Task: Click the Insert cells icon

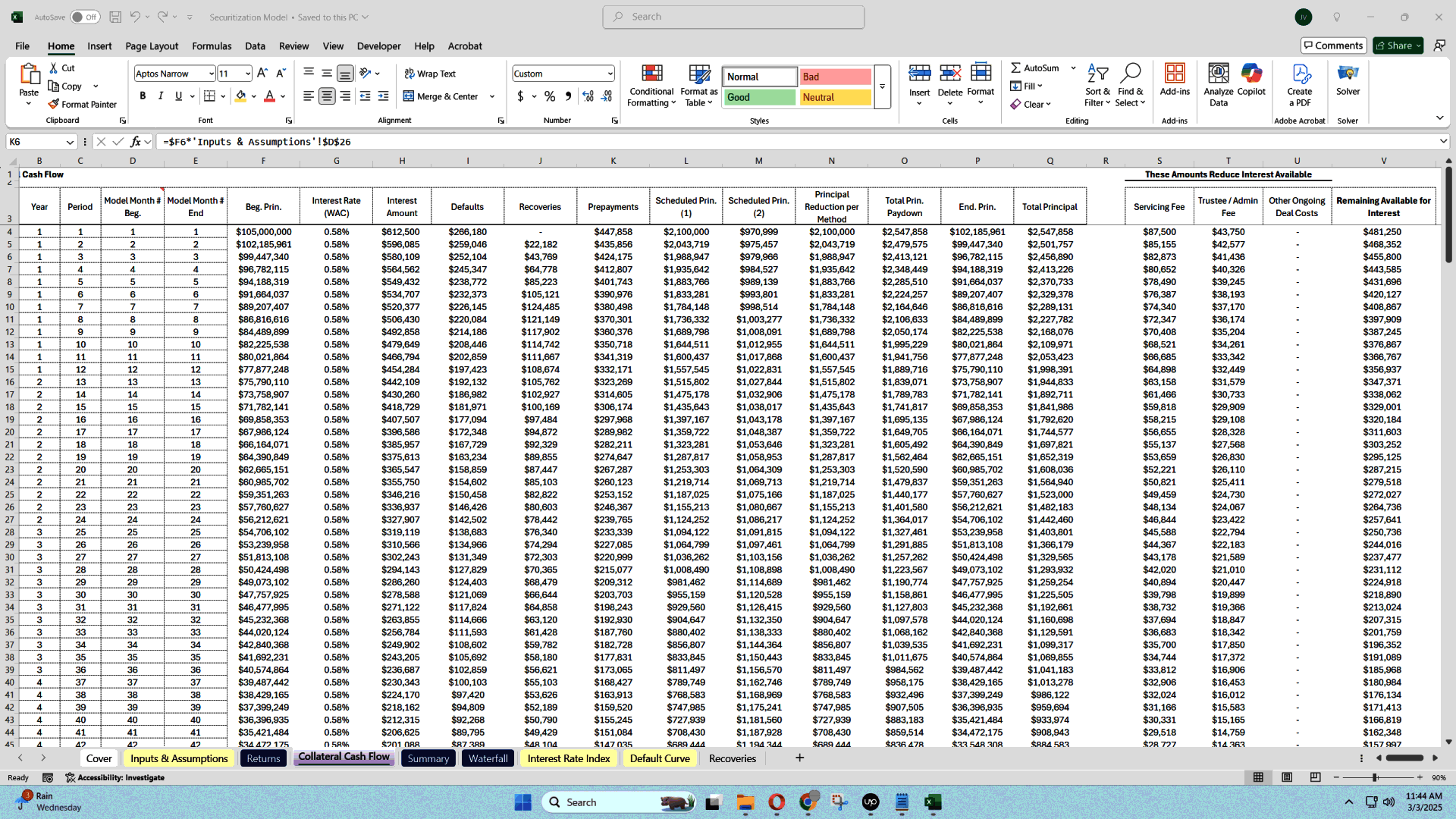Action: [919, 74]
